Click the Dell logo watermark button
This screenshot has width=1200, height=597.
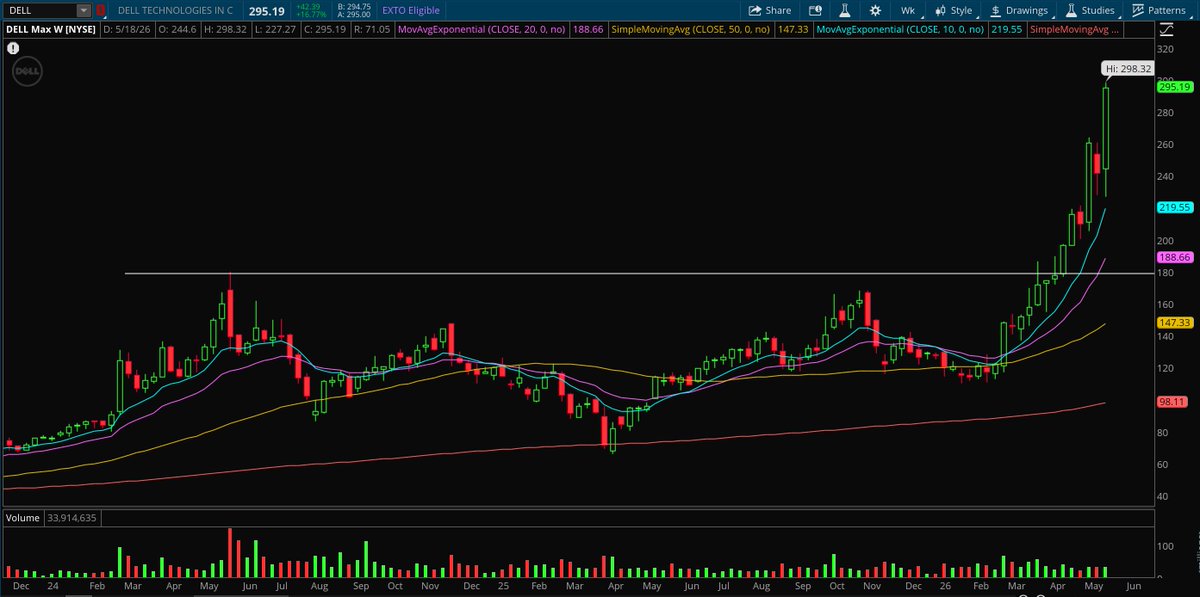[26, 73]
